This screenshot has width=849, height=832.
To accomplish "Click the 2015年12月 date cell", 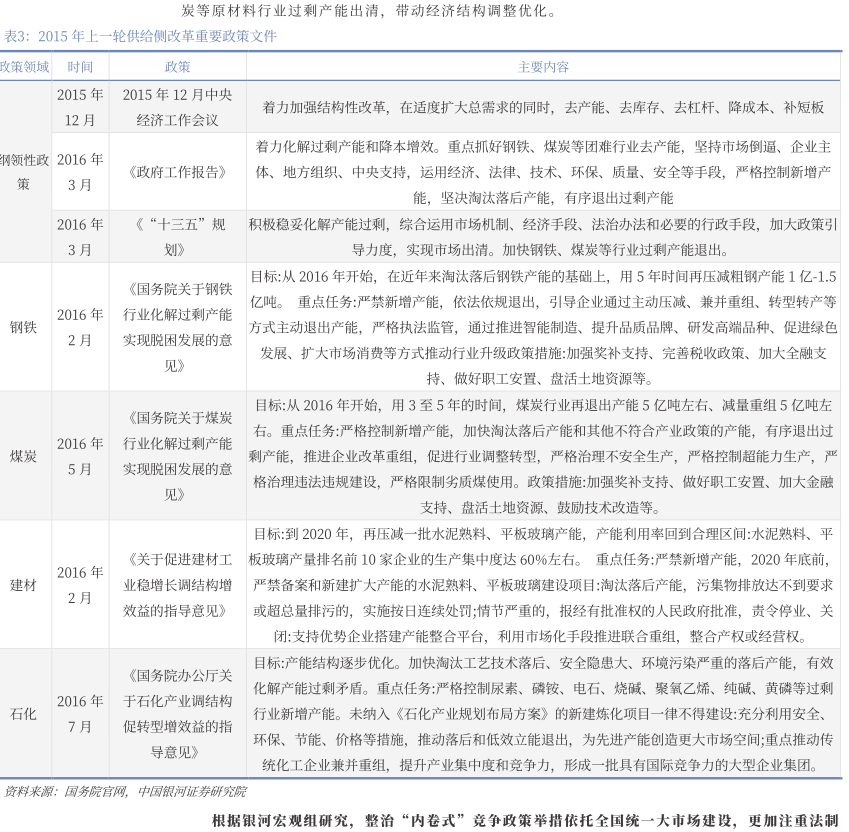I will [x=80, y=107].
